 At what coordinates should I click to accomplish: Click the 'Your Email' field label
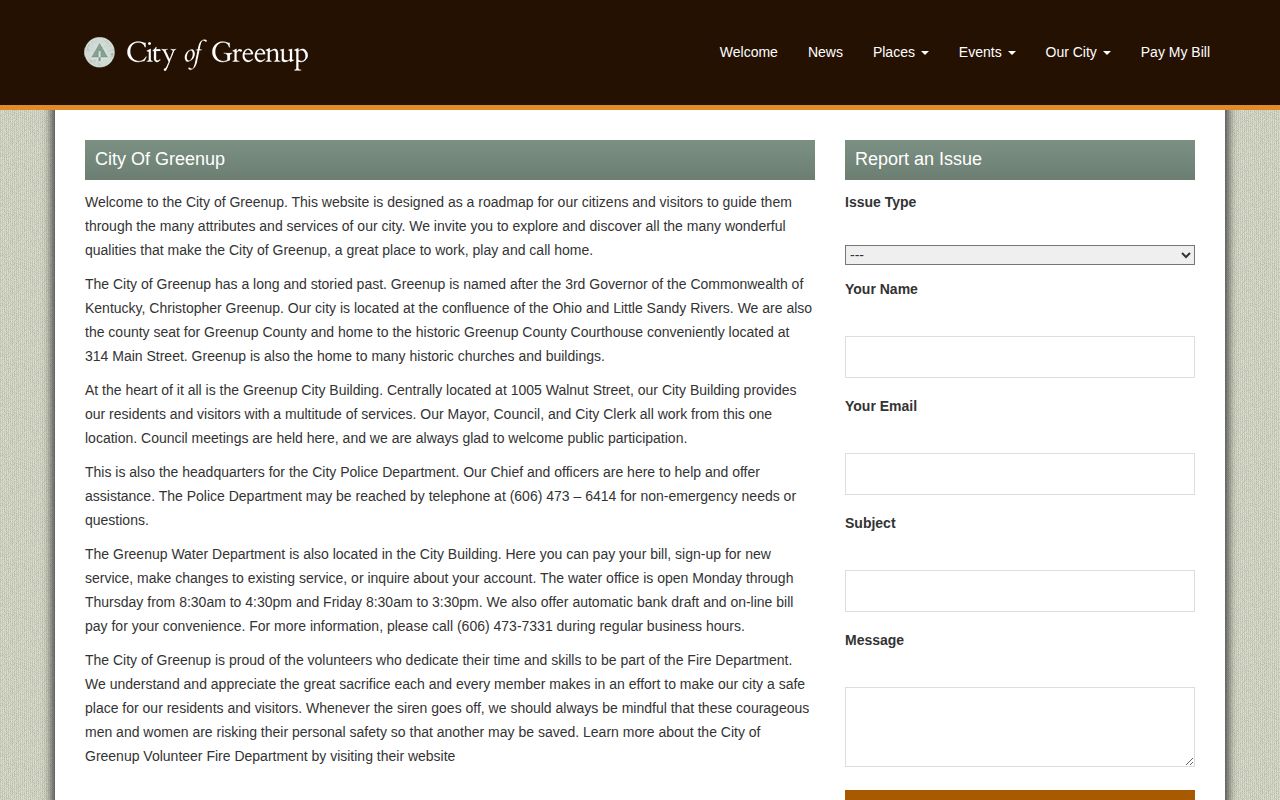point(881,406)
